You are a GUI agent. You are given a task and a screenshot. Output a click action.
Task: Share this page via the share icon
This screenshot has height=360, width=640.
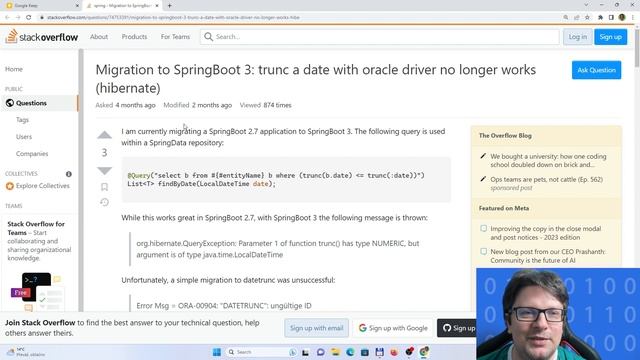coord(576,18)
